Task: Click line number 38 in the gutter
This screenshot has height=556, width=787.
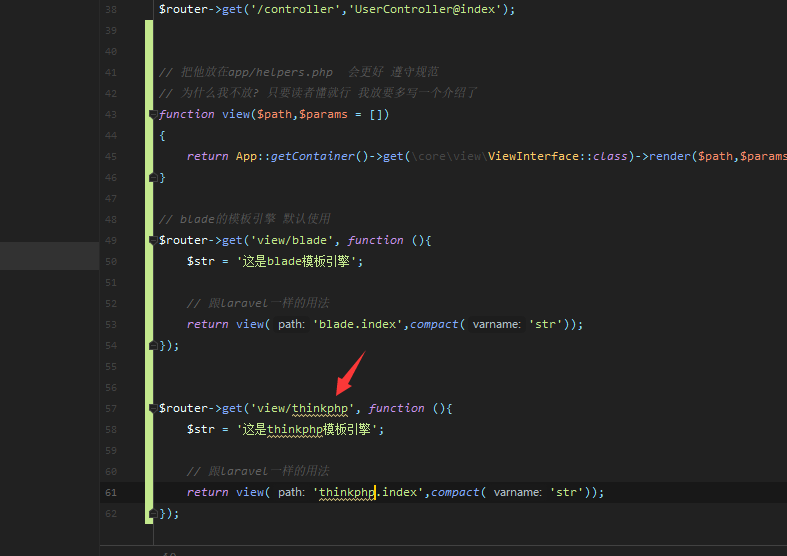Action: click(x=111, y=9)
